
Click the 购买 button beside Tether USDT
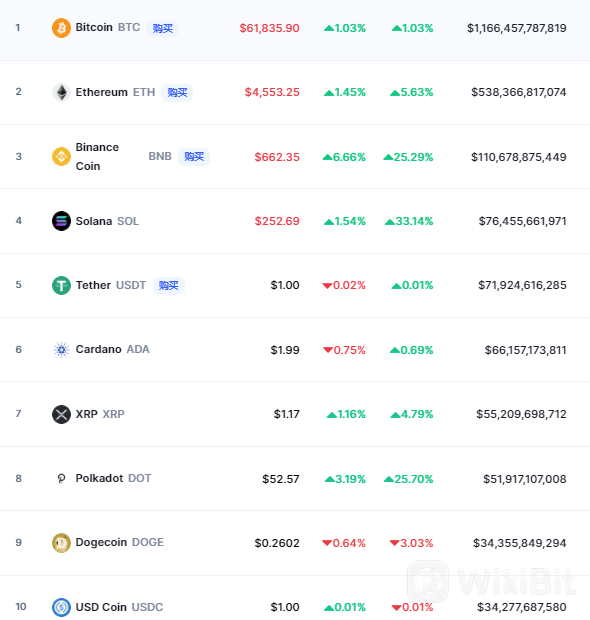tap(169, 285)
